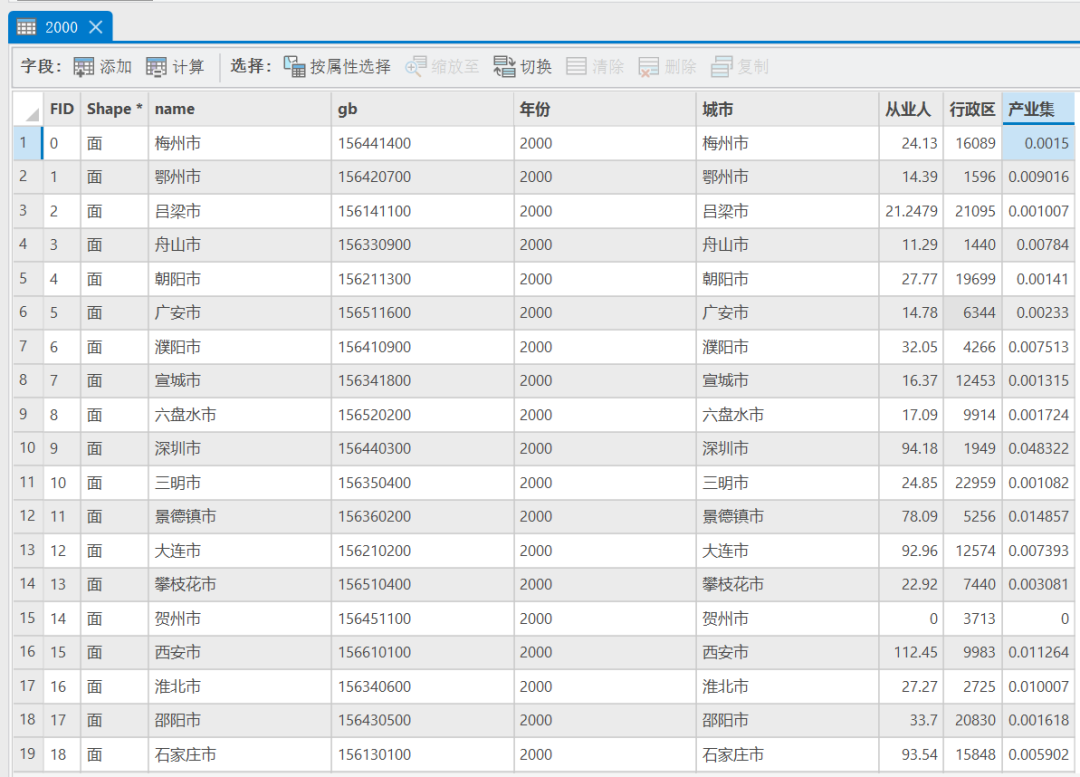Click the Calculate field icon (计算)
The image size is (1080, 777).
click(156, 67)
